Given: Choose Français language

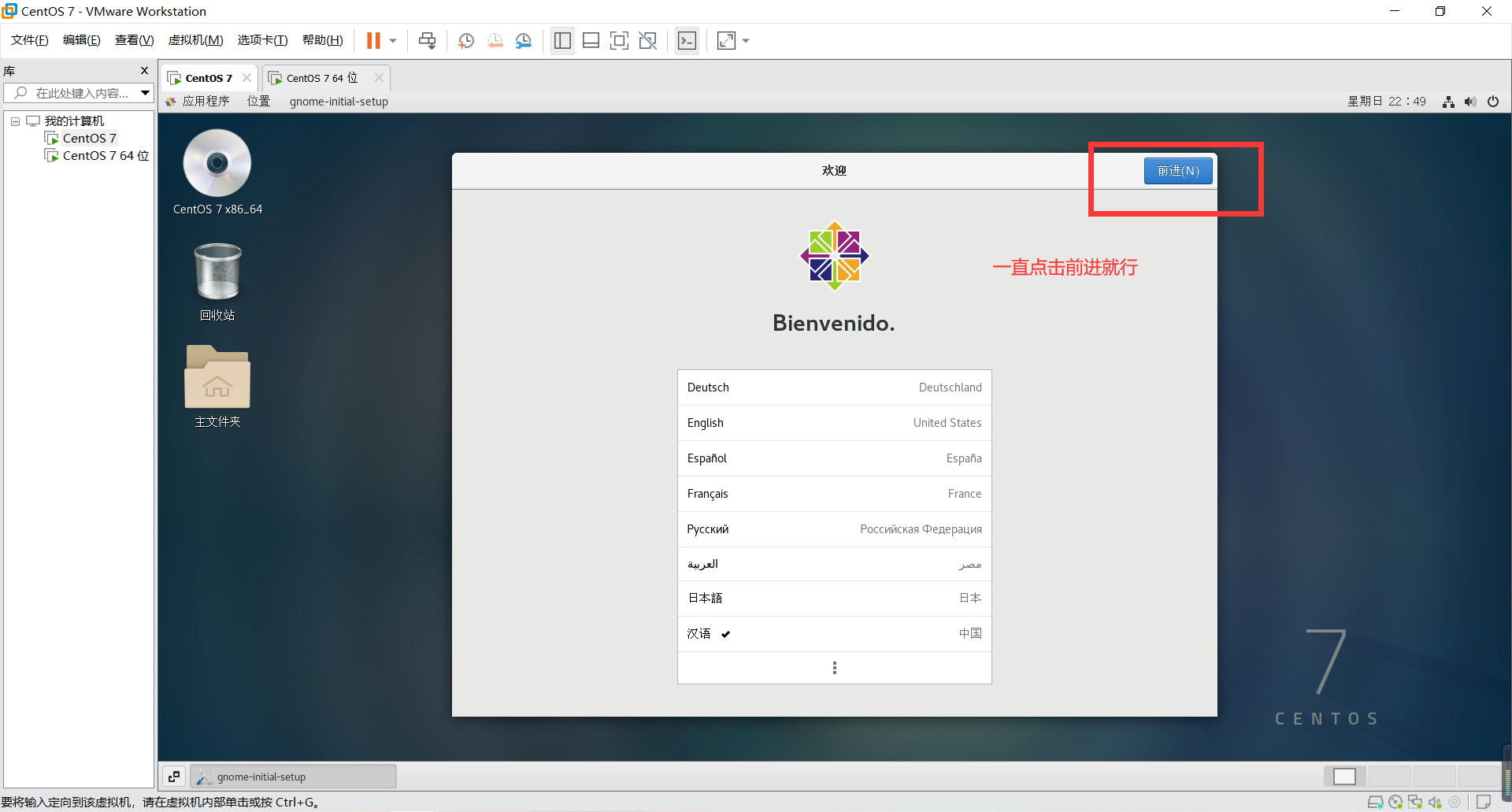Looking at the screenshot, I should coord(834,494).
